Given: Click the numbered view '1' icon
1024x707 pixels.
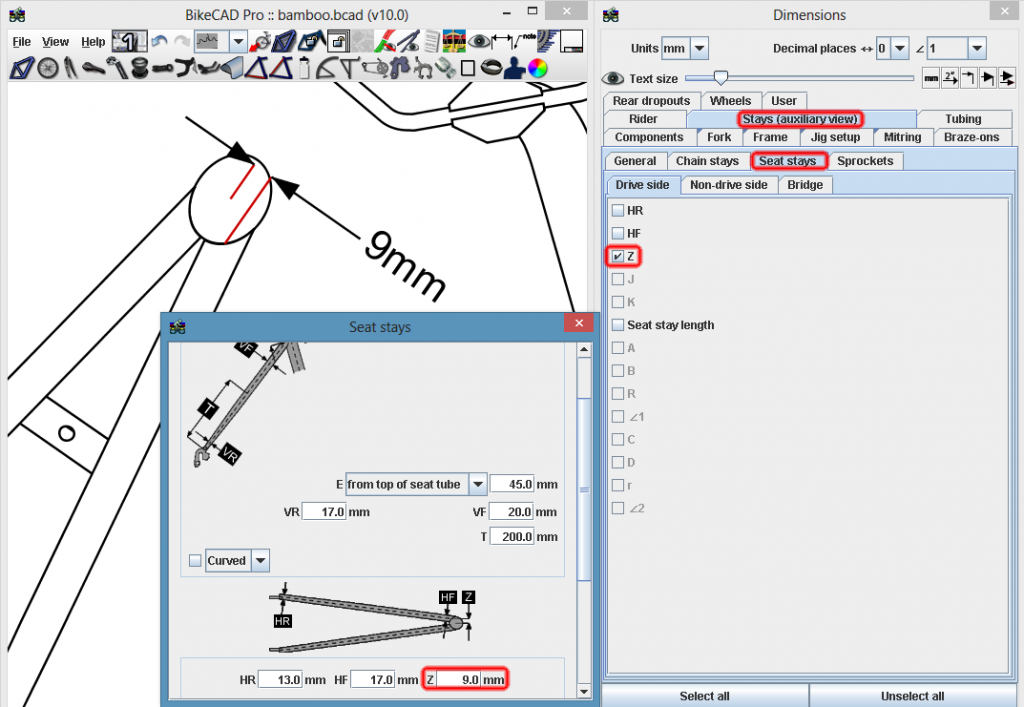Looking at the screenshot, I should 129,42.
